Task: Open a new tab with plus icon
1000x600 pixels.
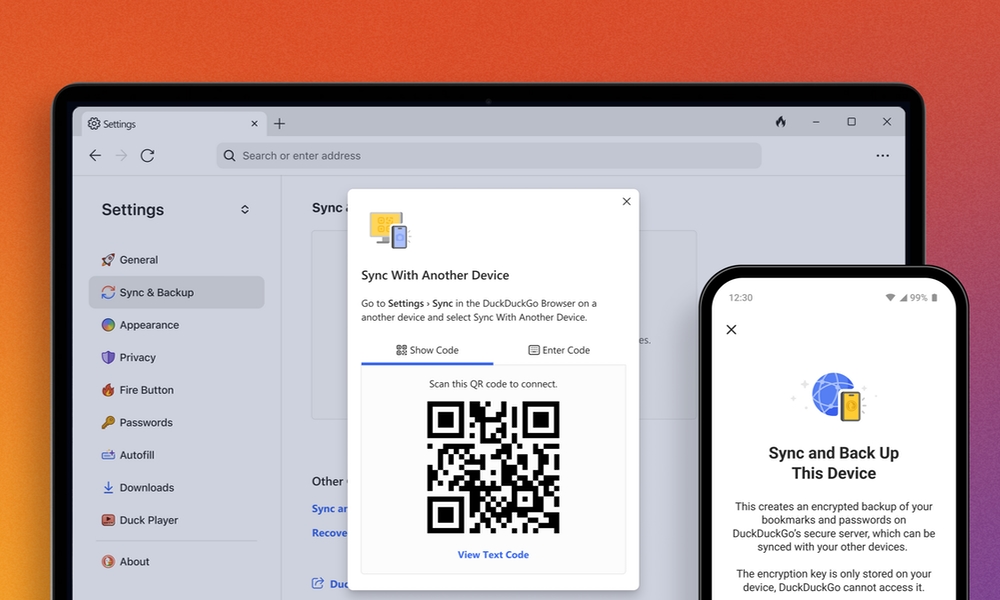Action: (280, 124)
